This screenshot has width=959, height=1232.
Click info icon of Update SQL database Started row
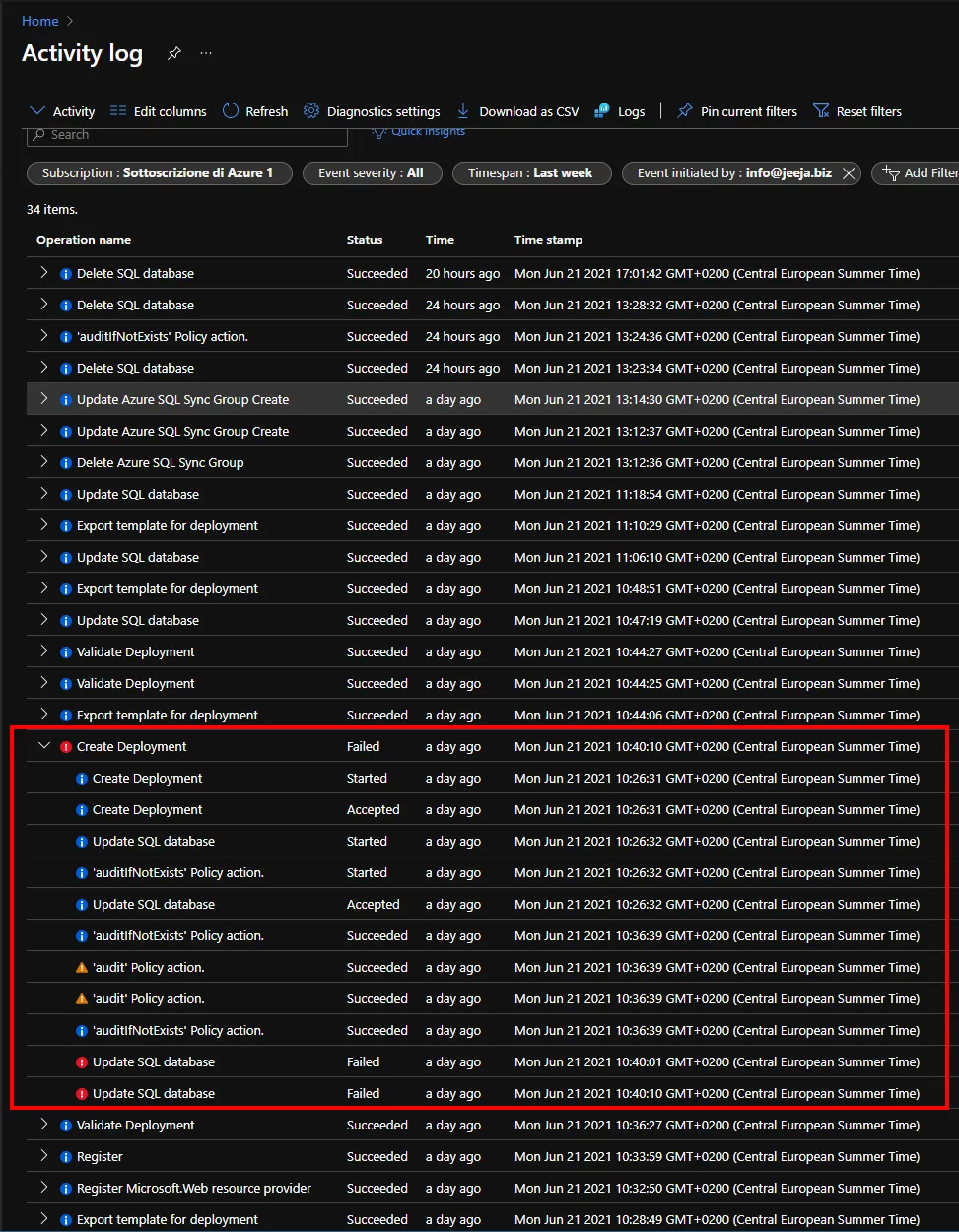[x=82, y=842]
